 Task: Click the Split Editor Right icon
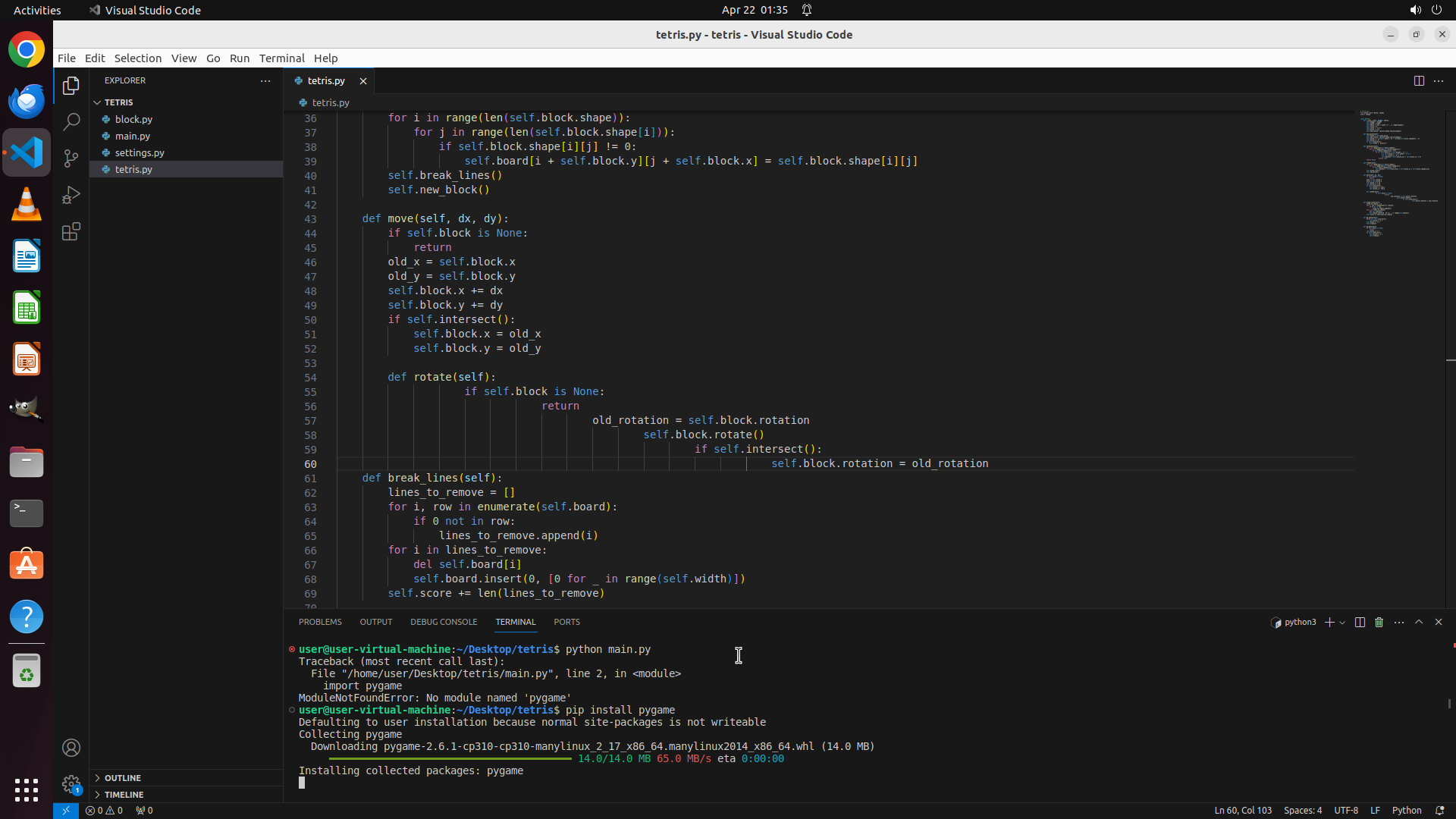click(x=1419, y=80)
